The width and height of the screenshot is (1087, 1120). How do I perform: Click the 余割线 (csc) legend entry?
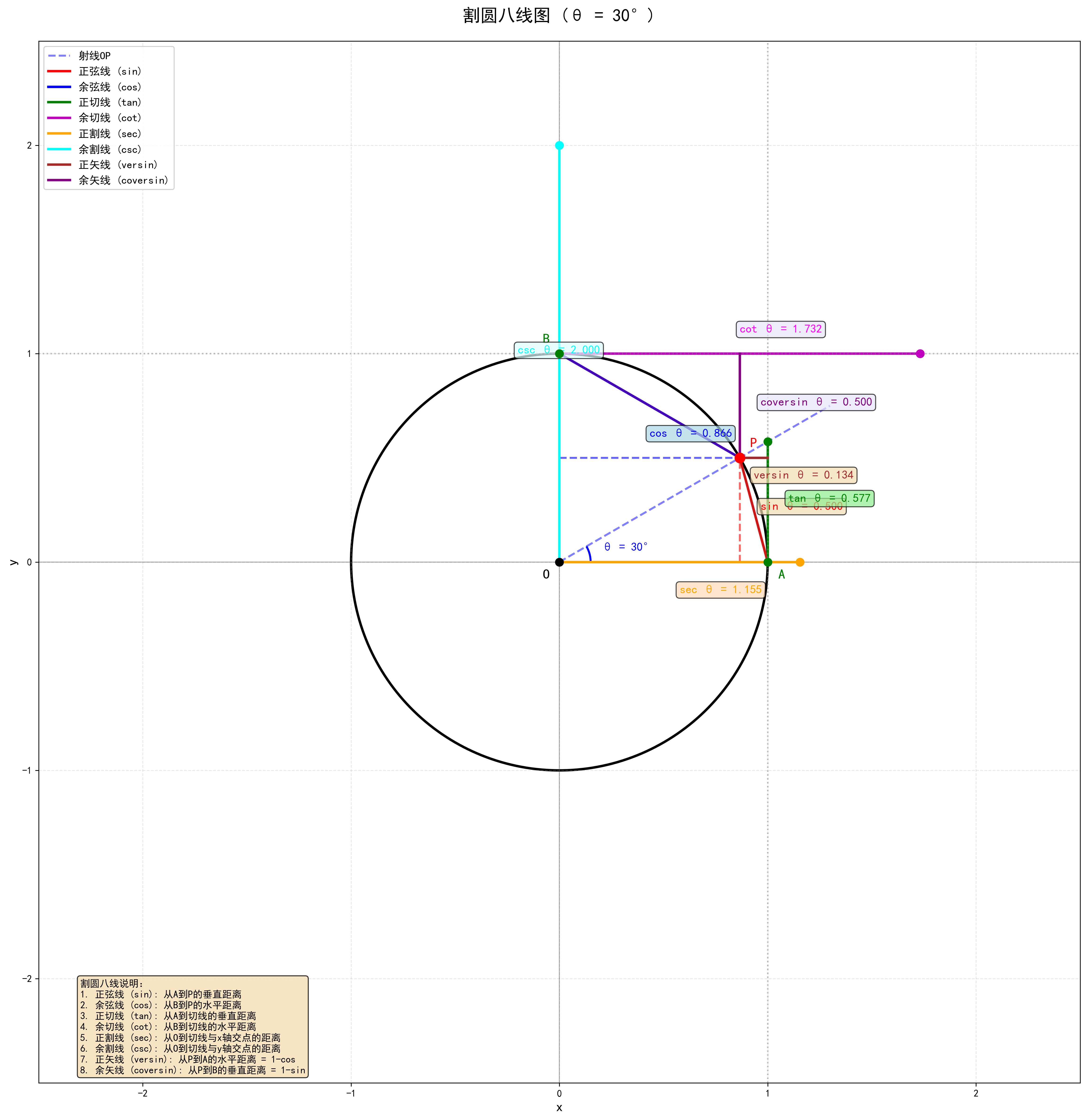click(110, 149)
